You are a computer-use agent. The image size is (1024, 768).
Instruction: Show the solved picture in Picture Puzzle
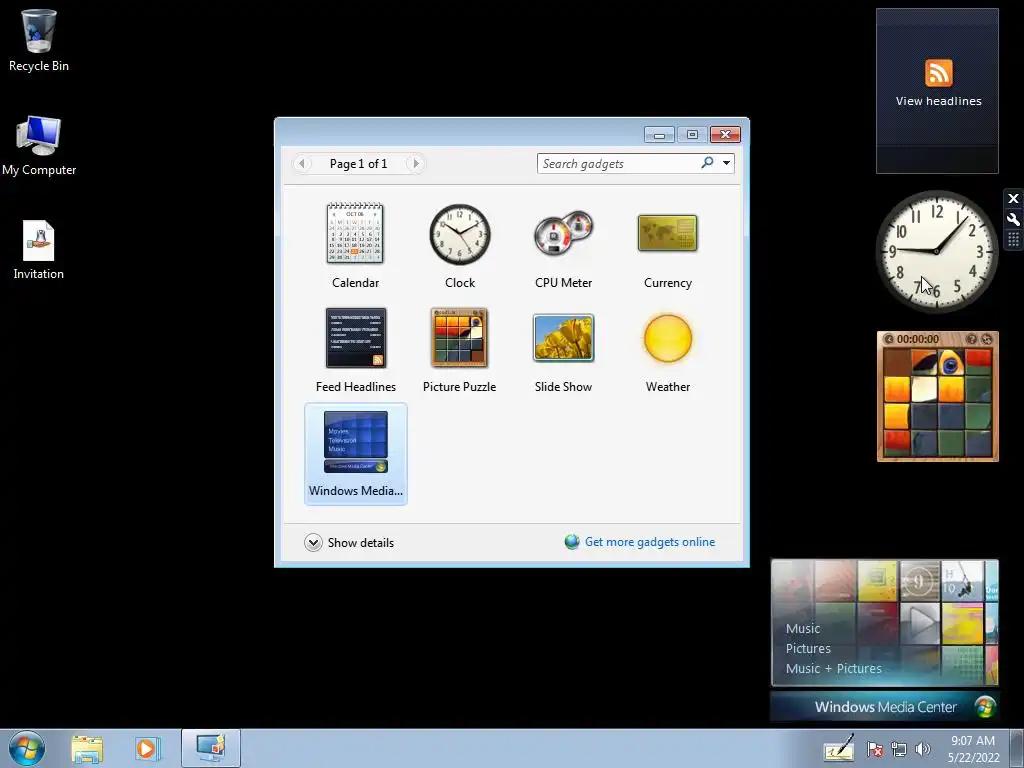pos(971,339)
